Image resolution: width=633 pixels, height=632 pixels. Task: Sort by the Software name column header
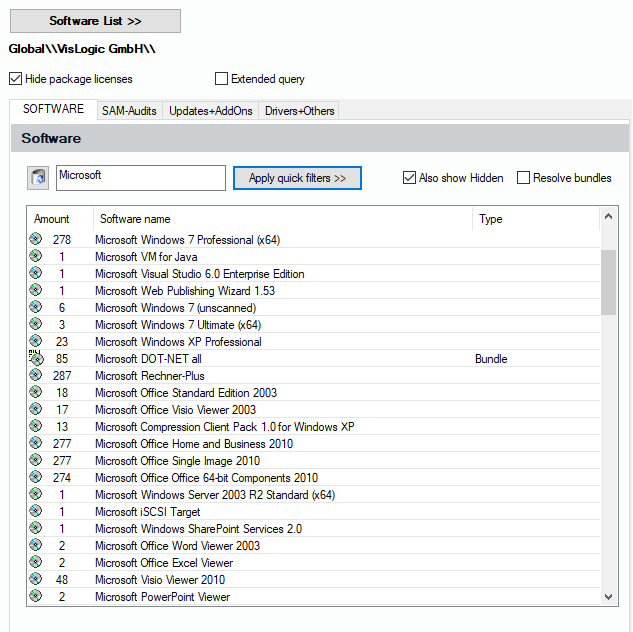tap(283, 219)
